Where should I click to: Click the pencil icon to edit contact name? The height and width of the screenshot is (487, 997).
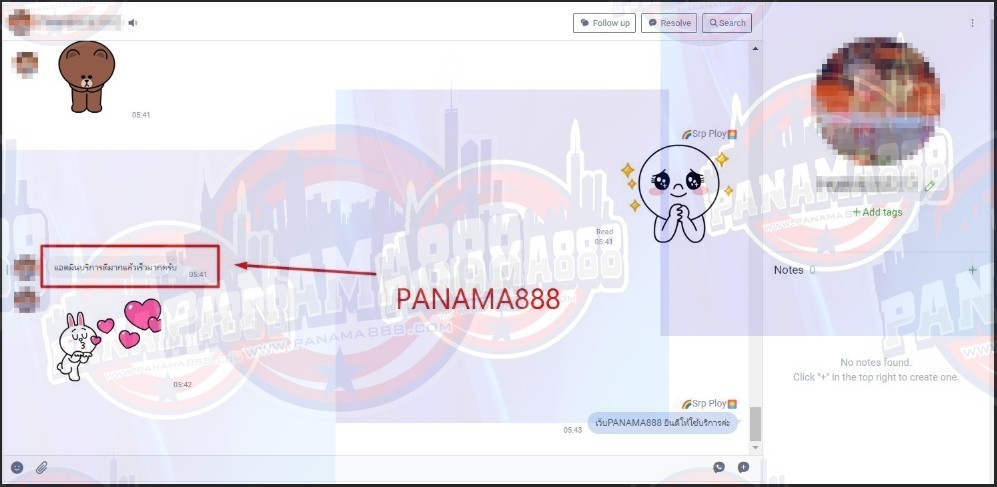click(930, 186)
